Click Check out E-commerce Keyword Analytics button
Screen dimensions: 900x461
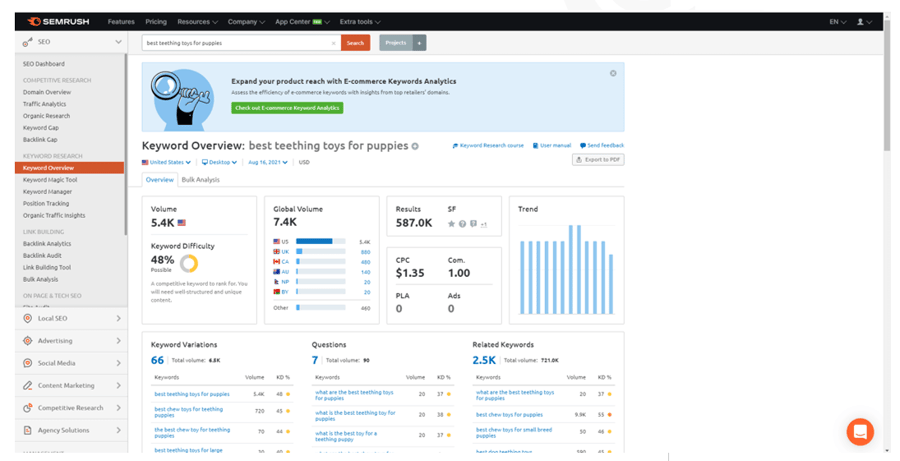point(287,108)
